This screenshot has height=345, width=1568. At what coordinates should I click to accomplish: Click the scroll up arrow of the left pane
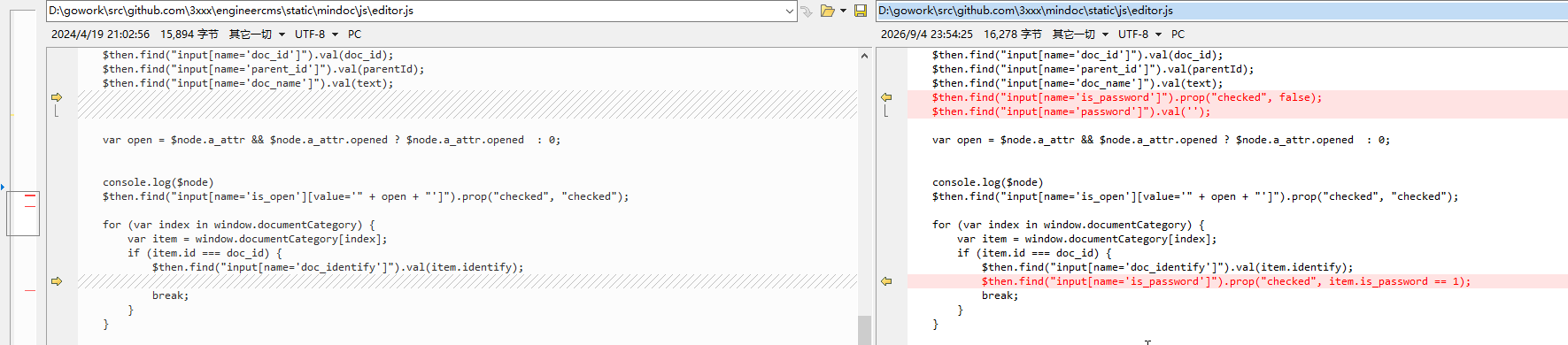pyautogui.click(x=864, y=55)
